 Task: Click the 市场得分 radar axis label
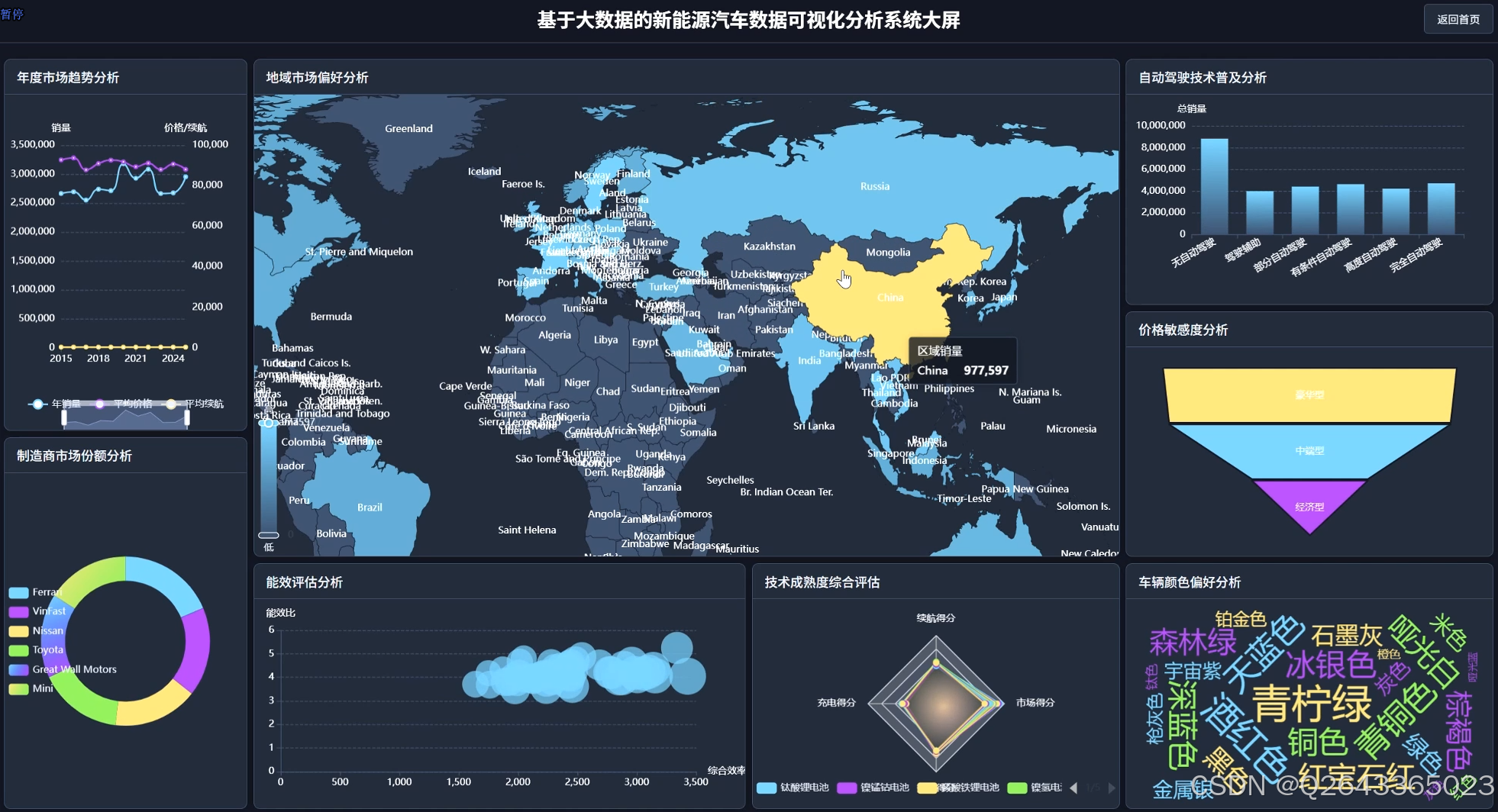tap(1035, 703)
